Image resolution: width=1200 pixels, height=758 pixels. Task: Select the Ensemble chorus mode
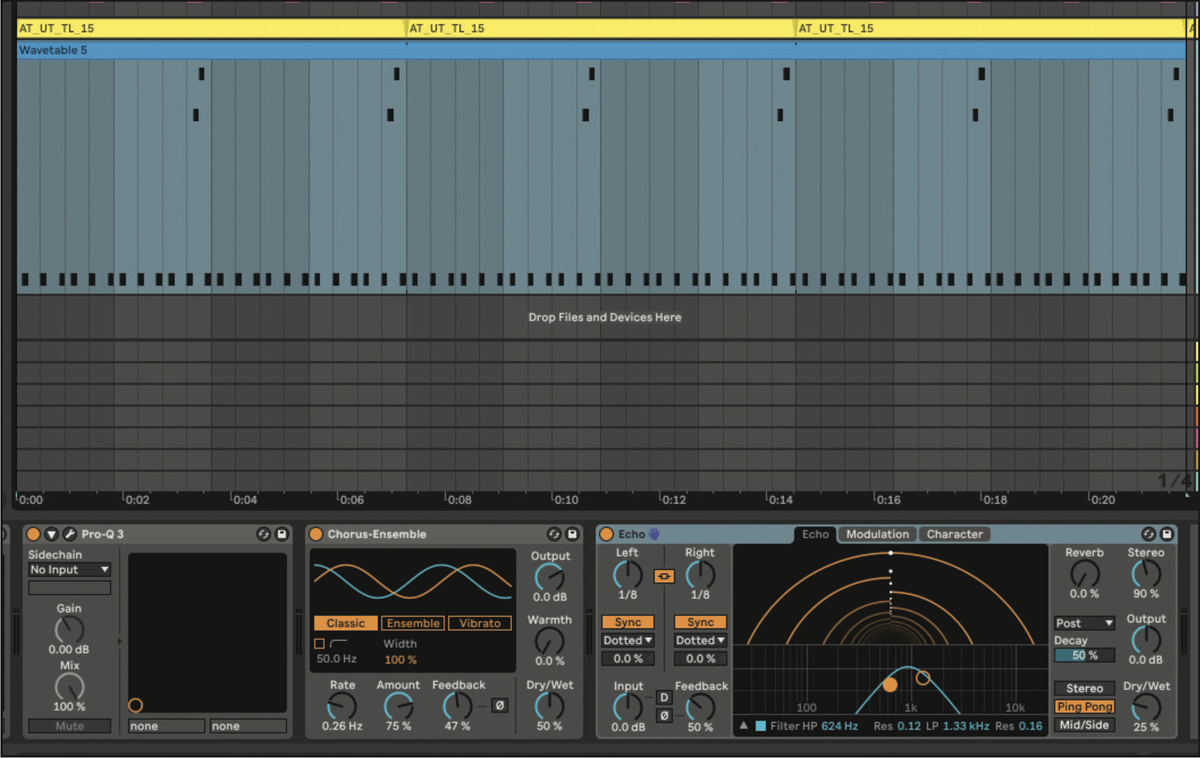413,623
